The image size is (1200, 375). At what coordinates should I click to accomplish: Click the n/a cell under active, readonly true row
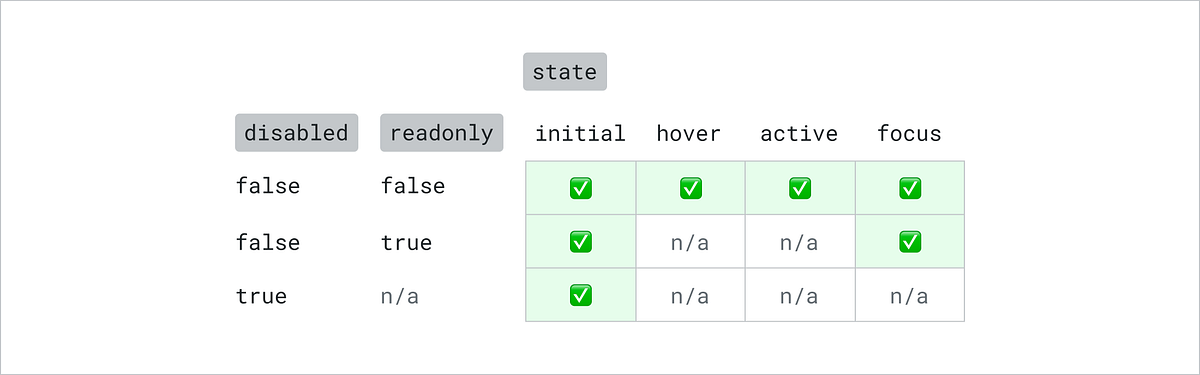799,243
